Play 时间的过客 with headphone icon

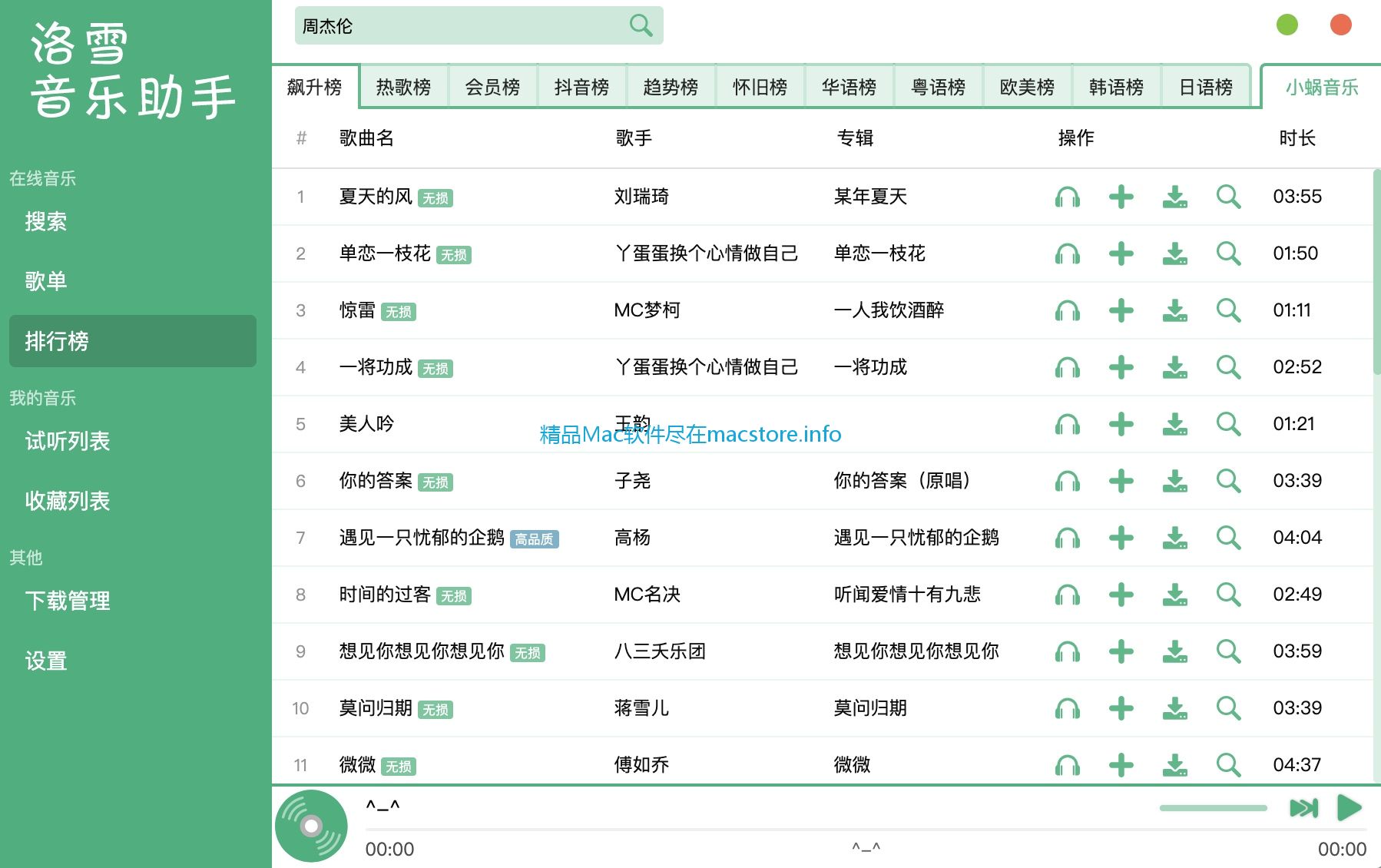pyautogui.click(x=1068, y=595)
